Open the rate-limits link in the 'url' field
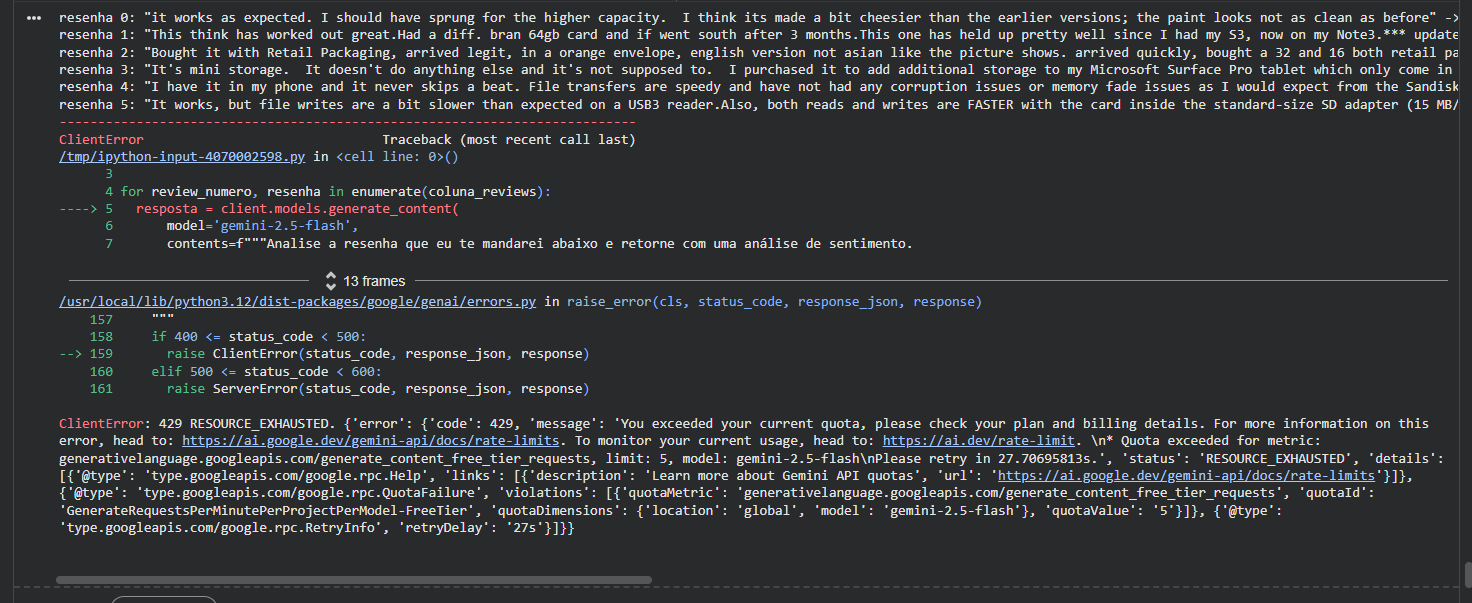The height and width of the screenshot is (603, 1472). click(1185, 475)
